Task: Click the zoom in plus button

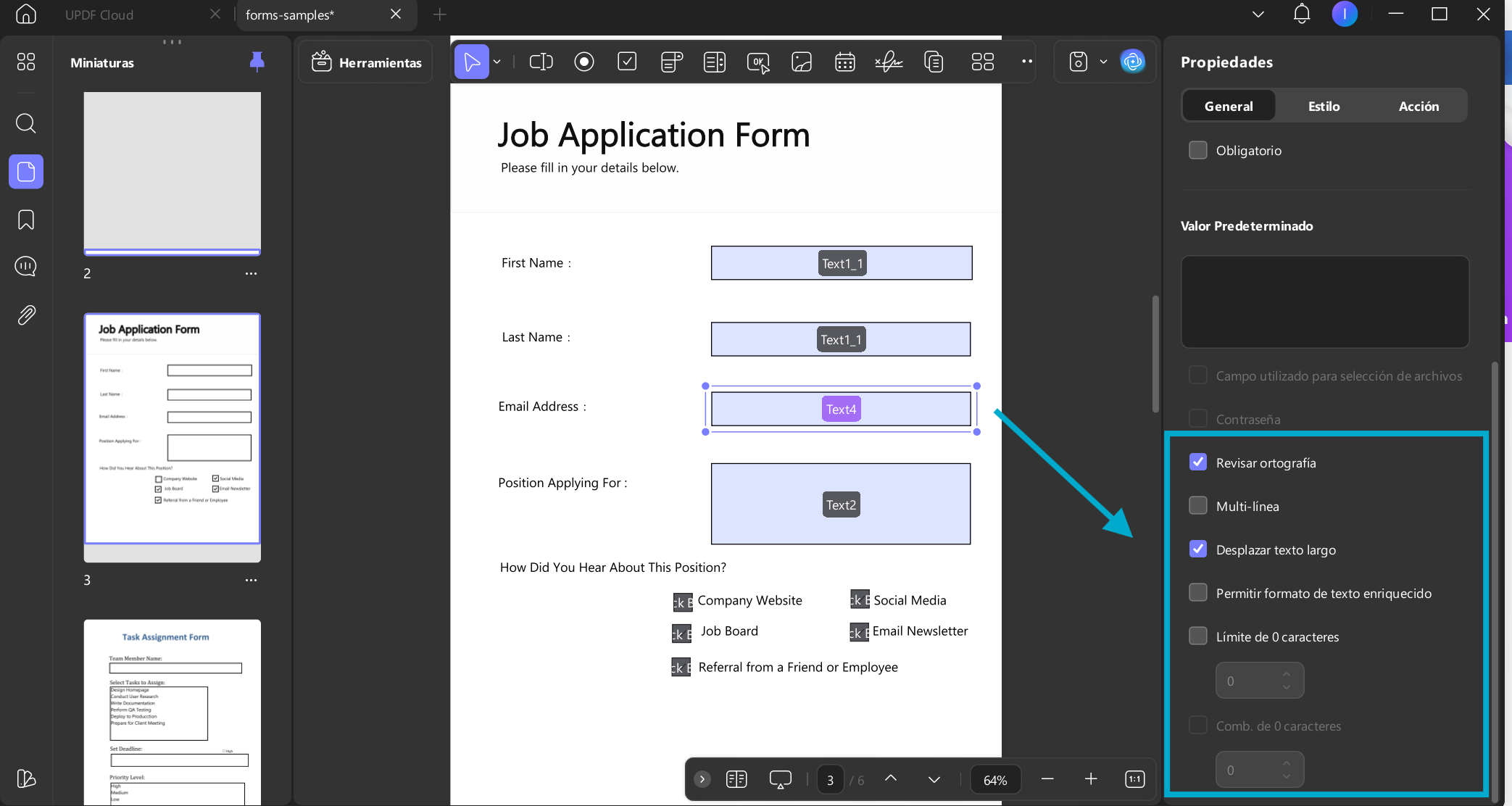Action: pyautogui.click(x=1091, y=779)
